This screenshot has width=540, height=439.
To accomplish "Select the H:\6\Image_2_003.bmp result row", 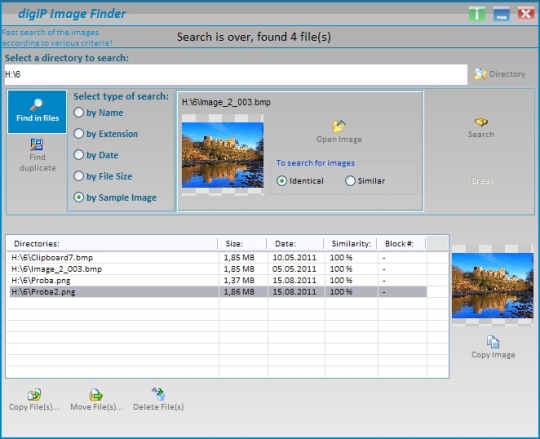I will pos(218,269).
